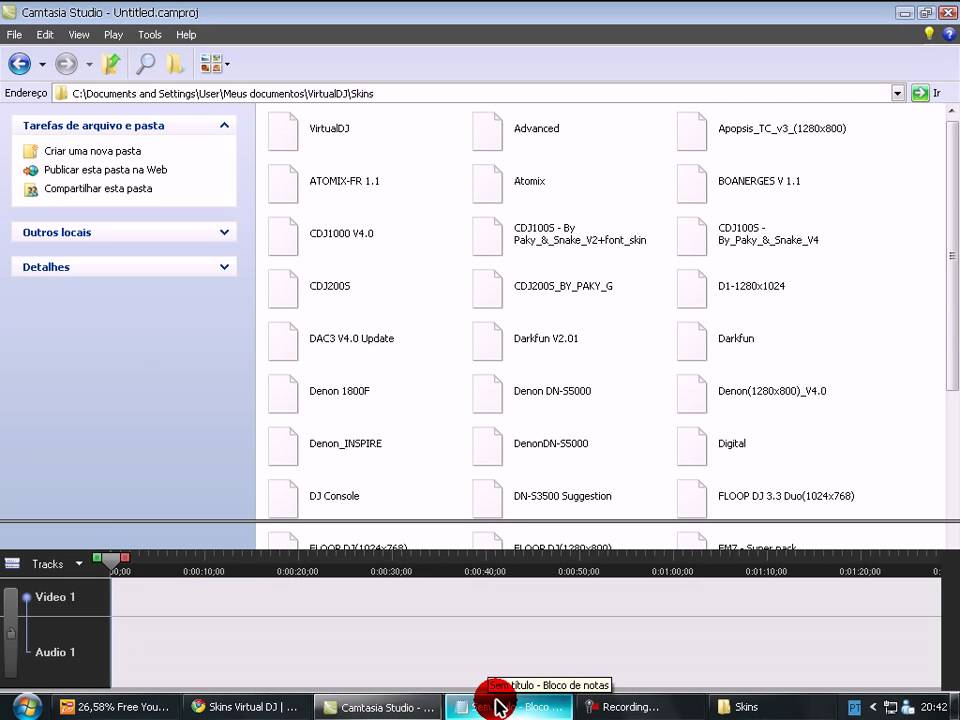
Task: Click the DN-S3500 Suggestion file name
Action: [563, 497]
